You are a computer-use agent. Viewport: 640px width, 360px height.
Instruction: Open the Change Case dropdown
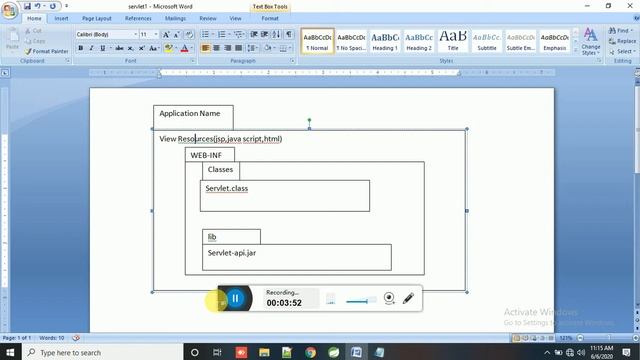[153, 48]
